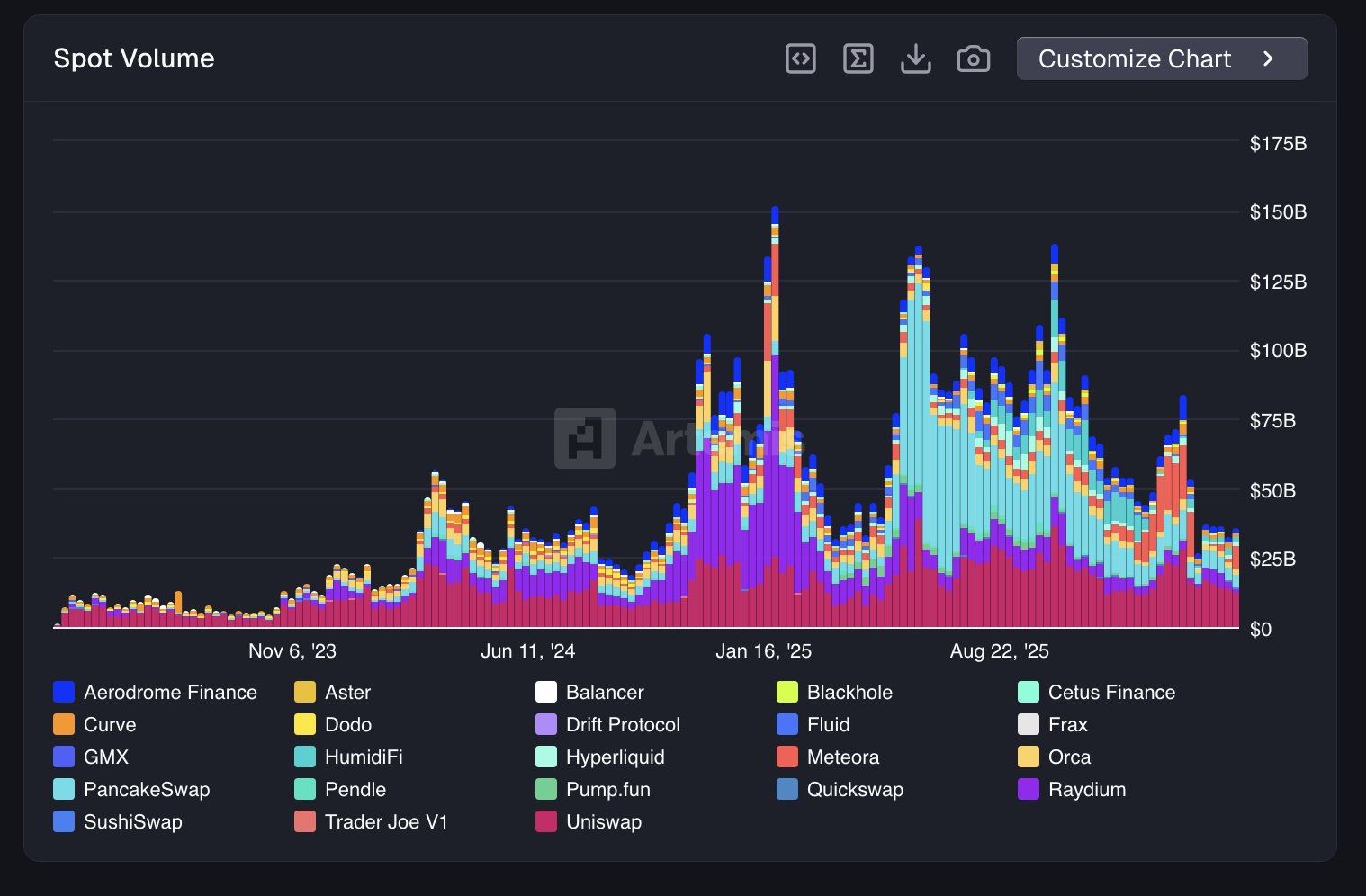Screen dimensions: 1366x896
Task: Click the $75B axis label
Action: coord(1272,420)
